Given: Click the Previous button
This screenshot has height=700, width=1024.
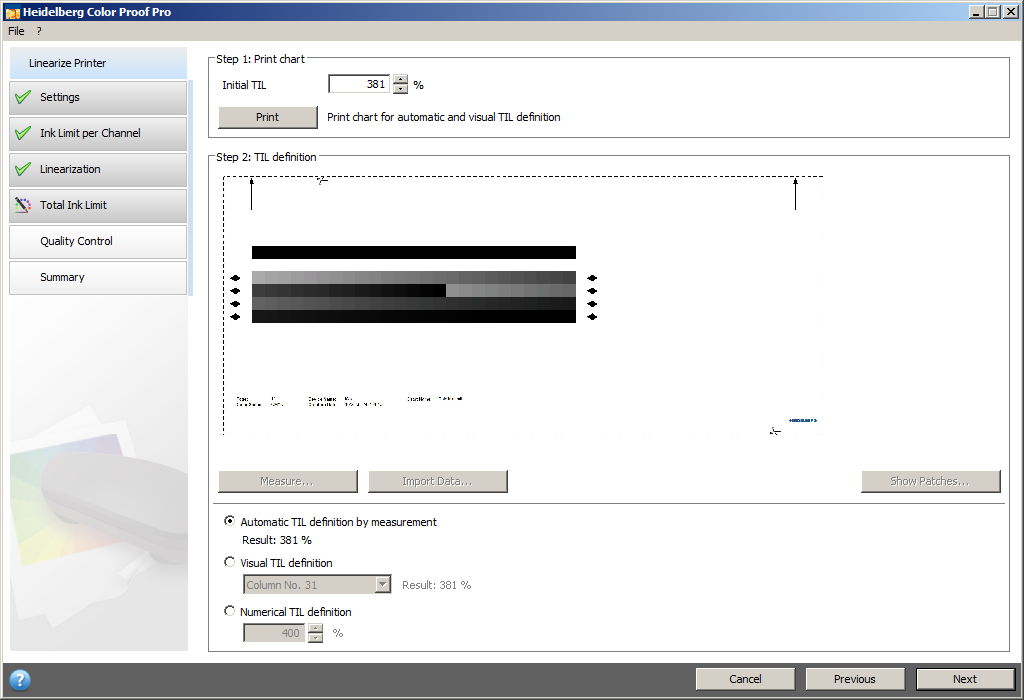Looking at the screenshot, I should click(x=855, y=679).
